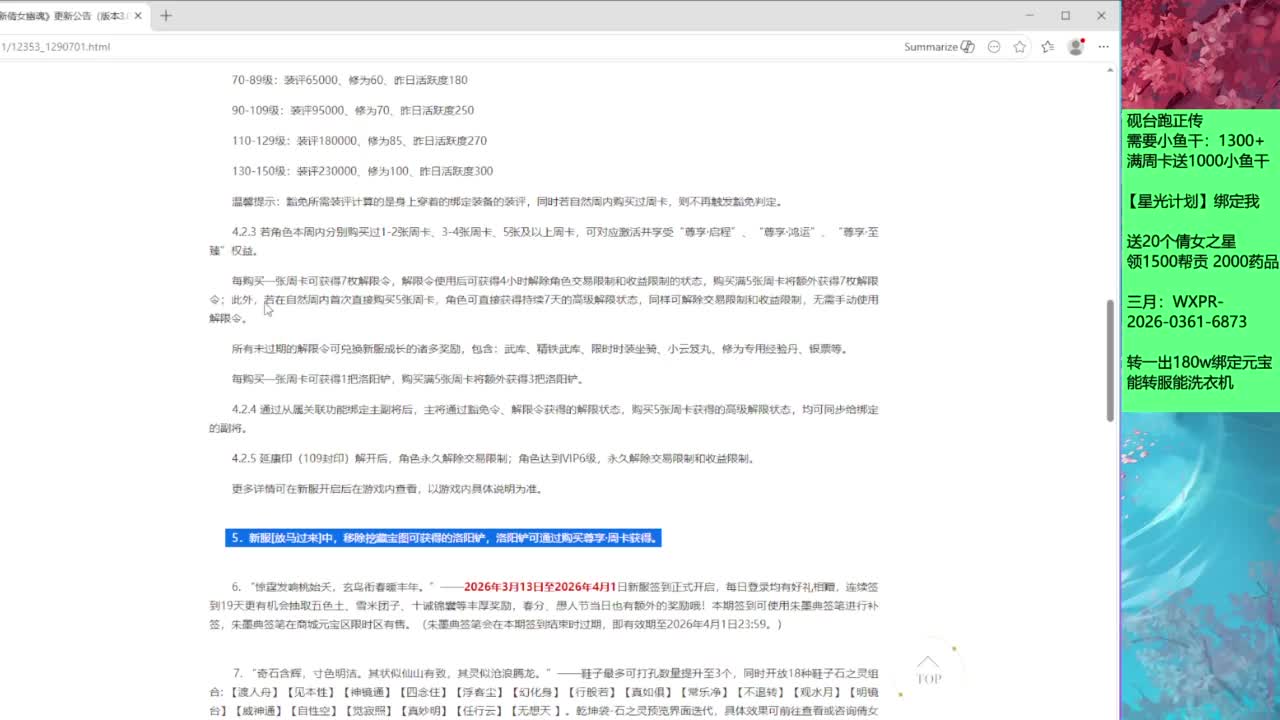Click the highlighted item 5 新服 text

[444, 538]
